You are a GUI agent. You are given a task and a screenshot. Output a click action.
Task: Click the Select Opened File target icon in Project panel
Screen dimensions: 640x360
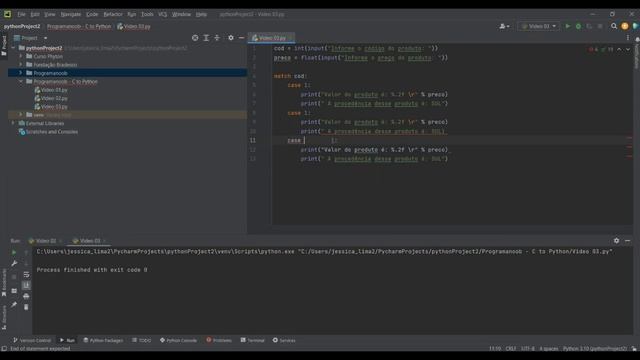[195, 38]
